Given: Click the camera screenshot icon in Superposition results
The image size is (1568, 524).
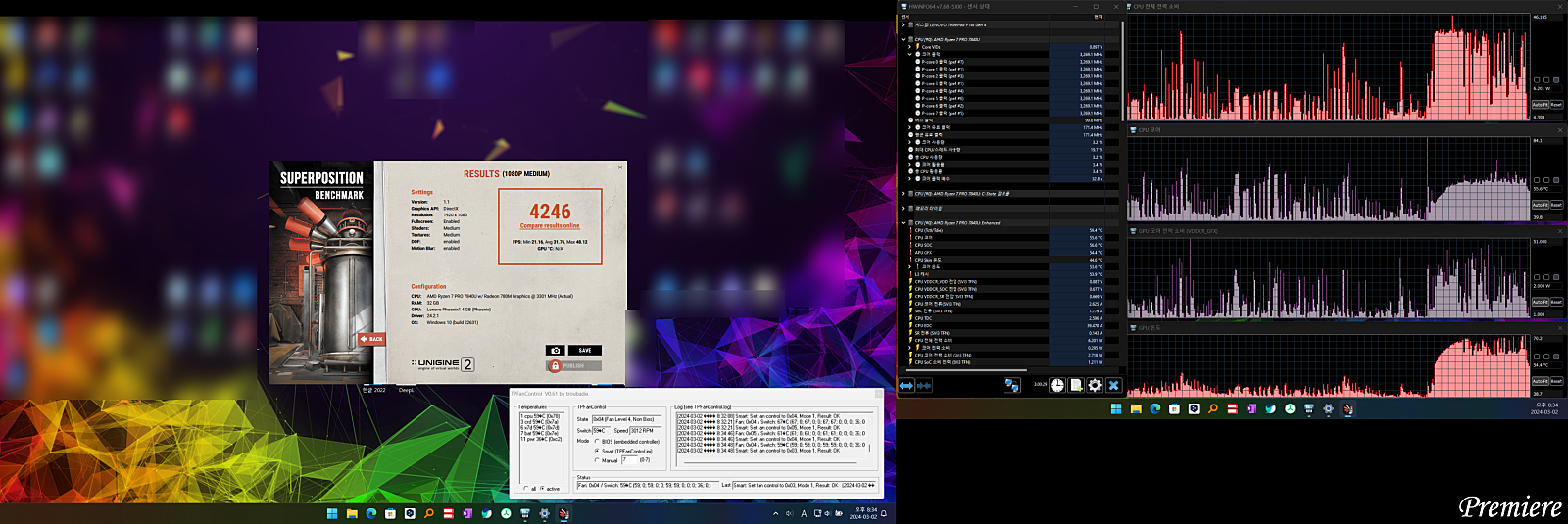Looking at the screenshot, I should tap(555, 350).
